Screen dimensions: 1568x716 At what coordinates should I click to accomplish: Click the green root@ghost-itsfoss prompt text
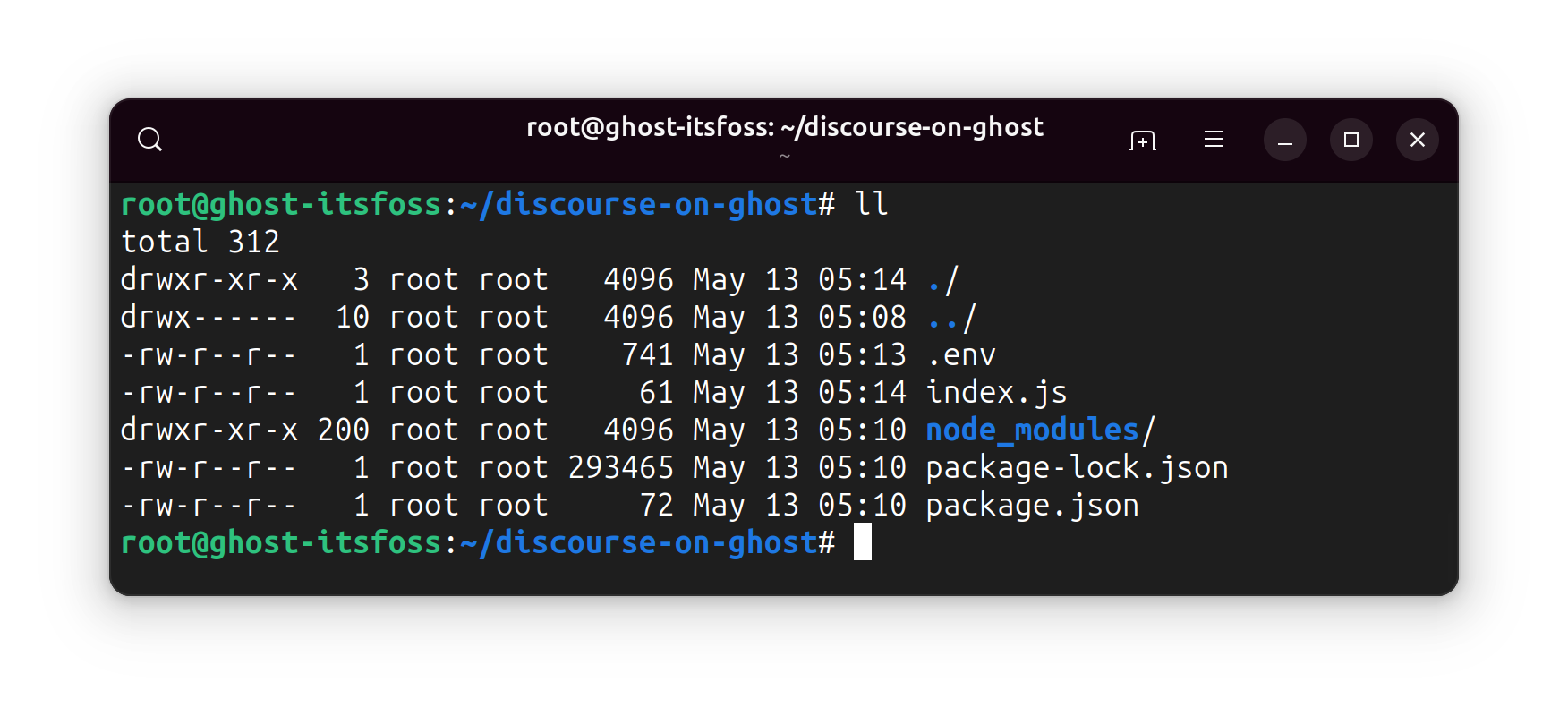(281, 542)
